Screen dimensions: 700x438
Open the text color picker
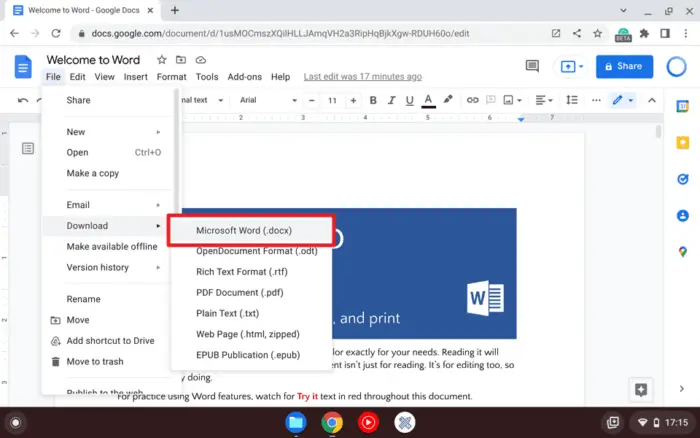point(428,100)
